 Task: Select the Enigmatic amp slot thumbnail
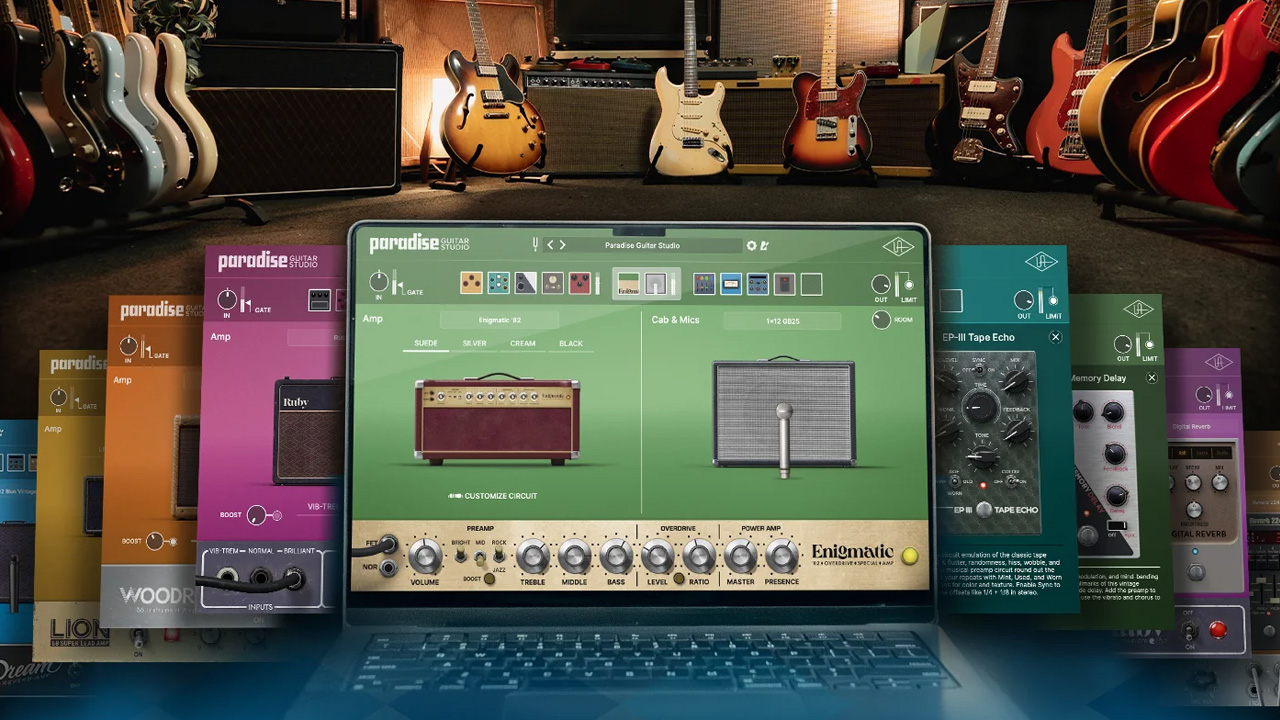coord(629,284)
